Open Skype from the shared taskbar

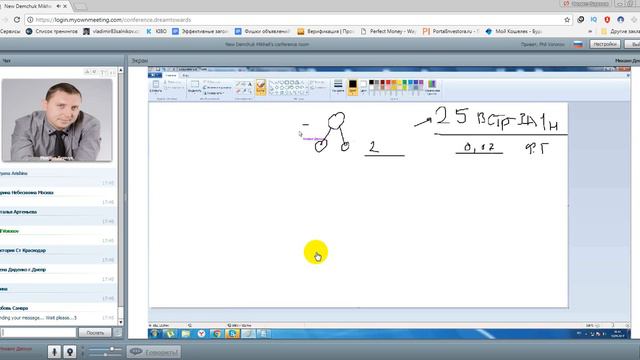pos(232,333)
